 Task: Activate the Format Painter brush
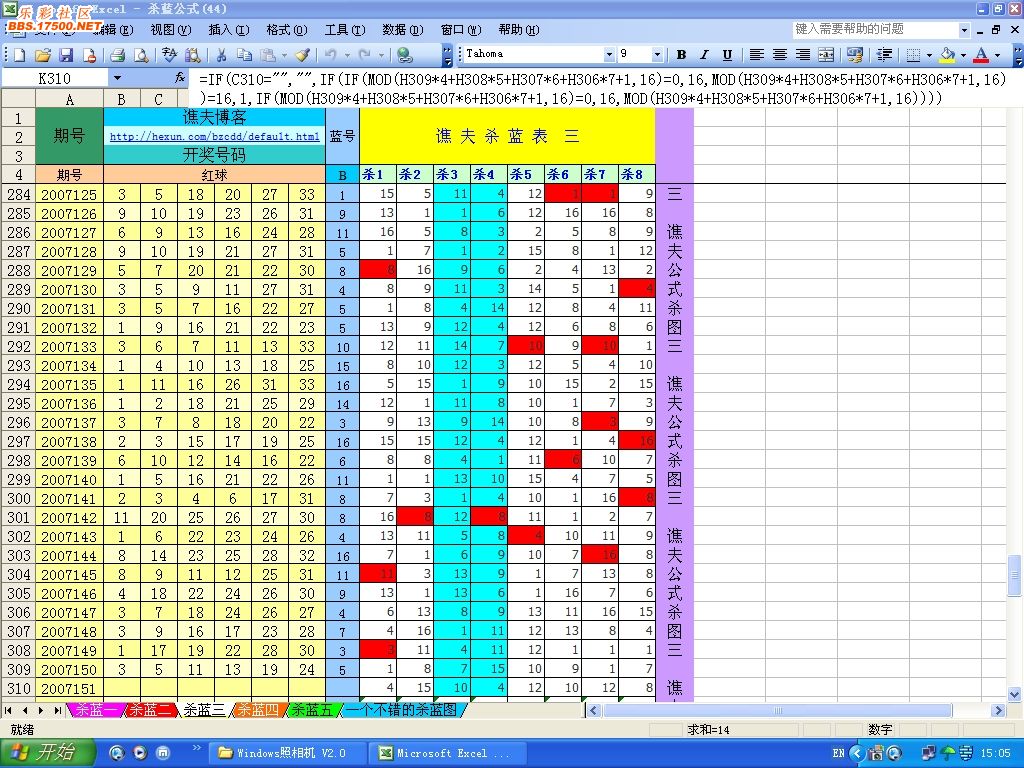coord(302,55)
